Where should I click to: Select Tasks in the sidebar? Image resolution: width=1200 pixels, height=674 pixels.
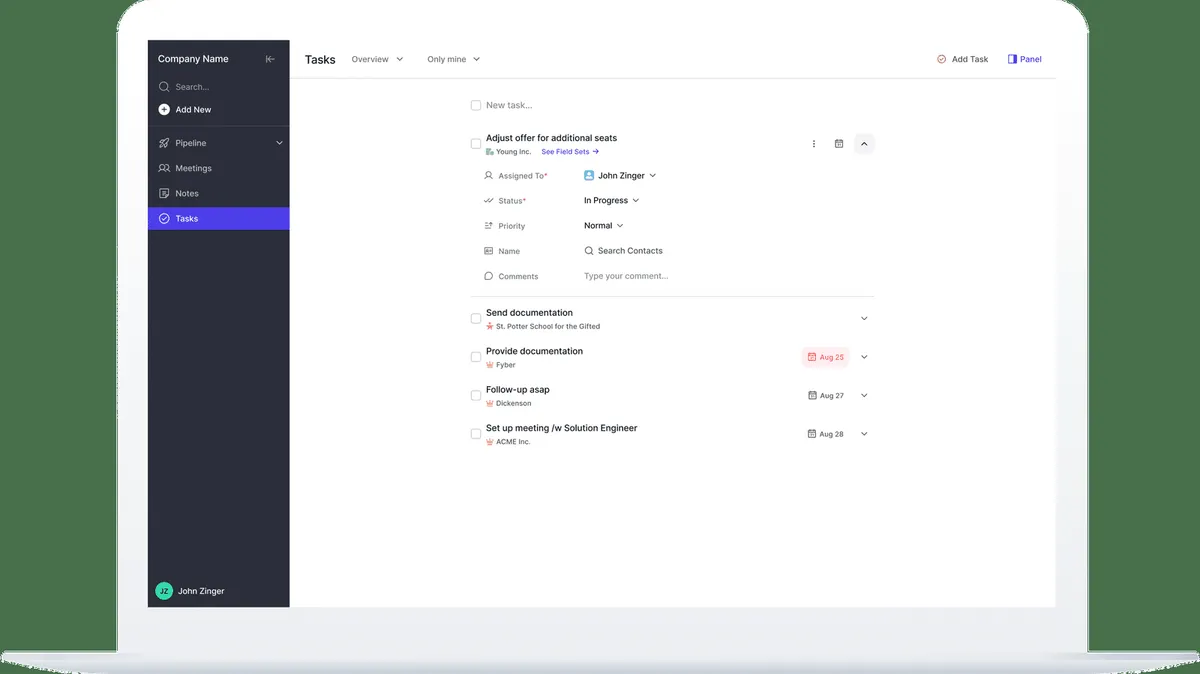coord(218,218)
